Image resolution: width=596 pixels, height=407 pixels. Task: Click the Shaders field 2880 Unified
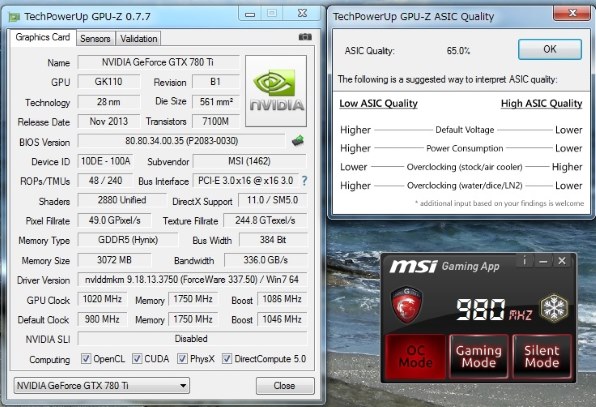[122, 200]
